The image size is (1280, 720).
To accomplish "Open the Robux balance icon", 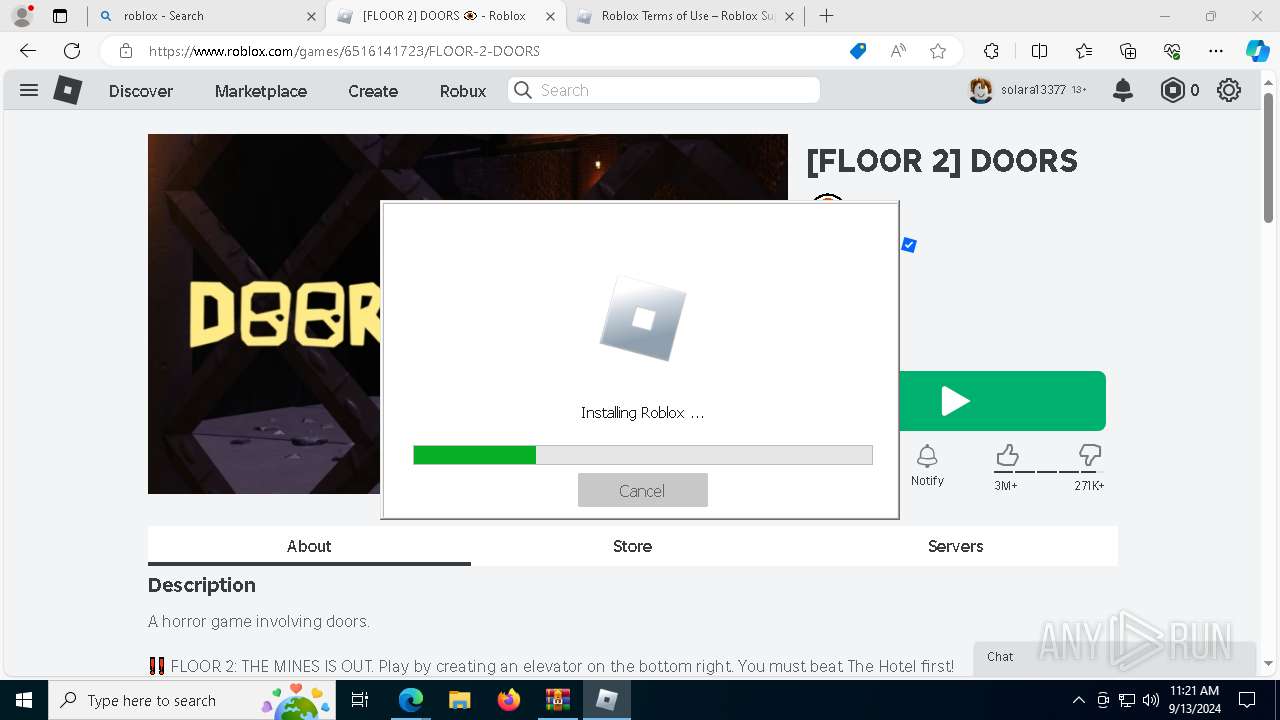I will [x=1172, y=90].
